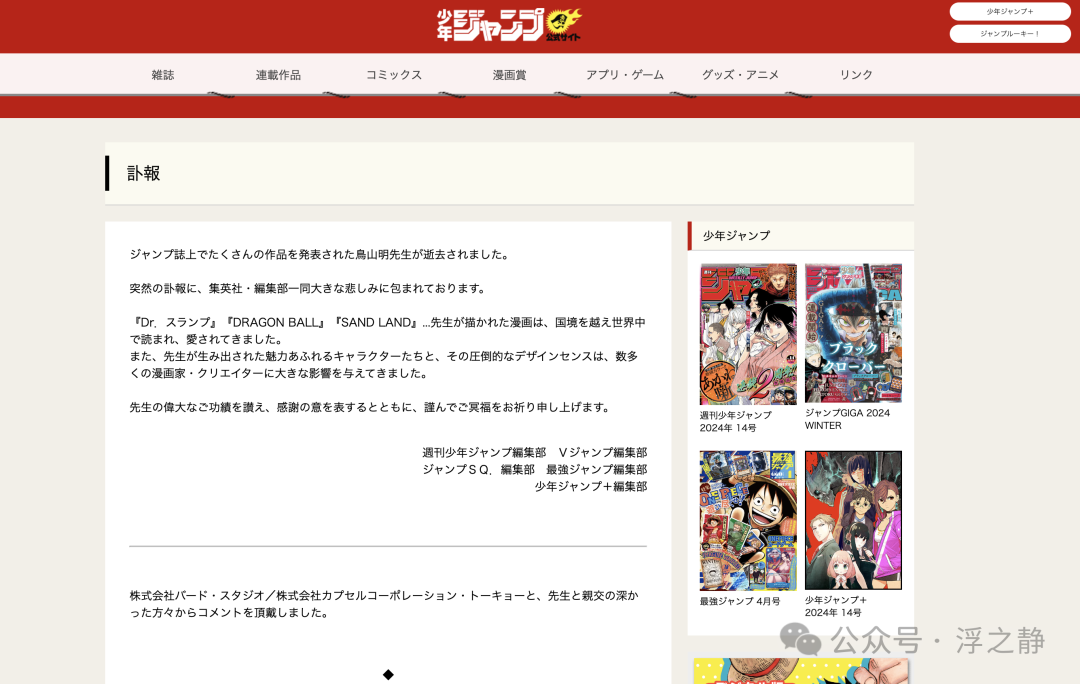Go to the 漫画賞 menu item
This screenshot has height=684, width=1080.
pyautogui.click(x=510, y=75)
